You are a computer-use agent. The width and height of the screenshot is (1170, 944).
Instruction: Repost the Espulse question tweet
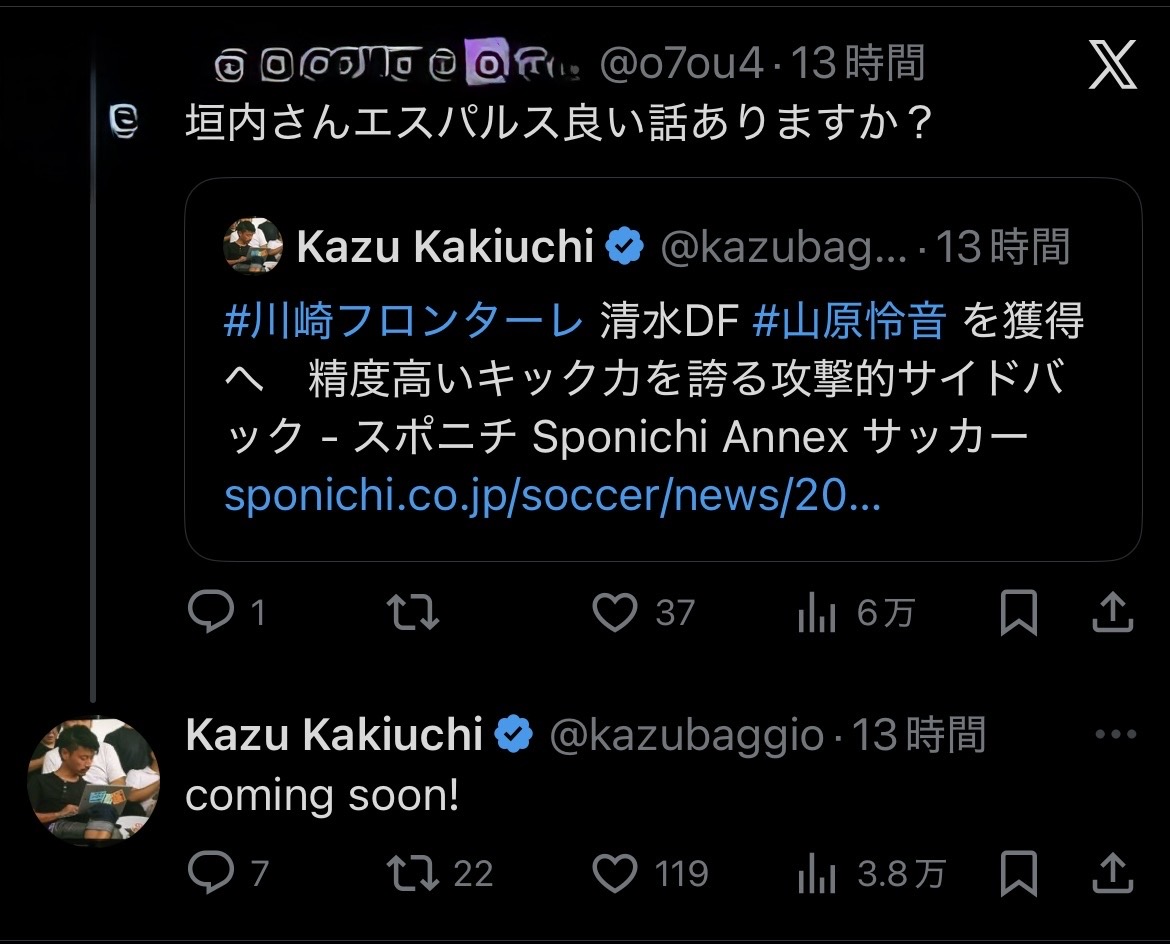[412, 613]
